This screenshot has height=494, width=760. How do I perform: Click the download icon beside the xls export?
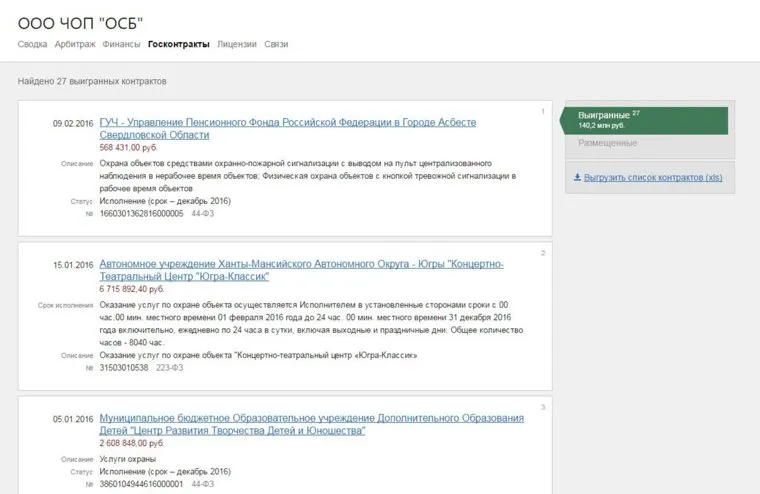click(577, 177)
